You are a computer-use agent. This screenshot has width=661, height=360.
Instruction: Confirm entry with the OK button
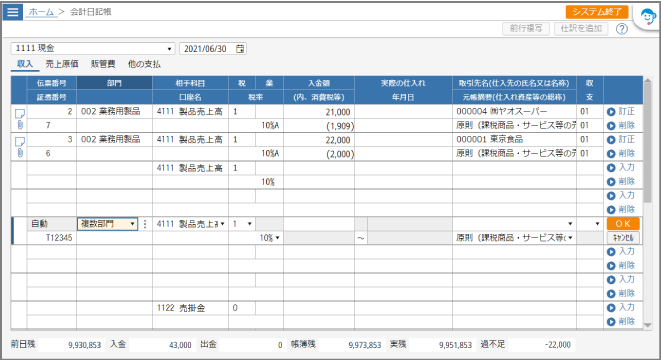[623, 224]
